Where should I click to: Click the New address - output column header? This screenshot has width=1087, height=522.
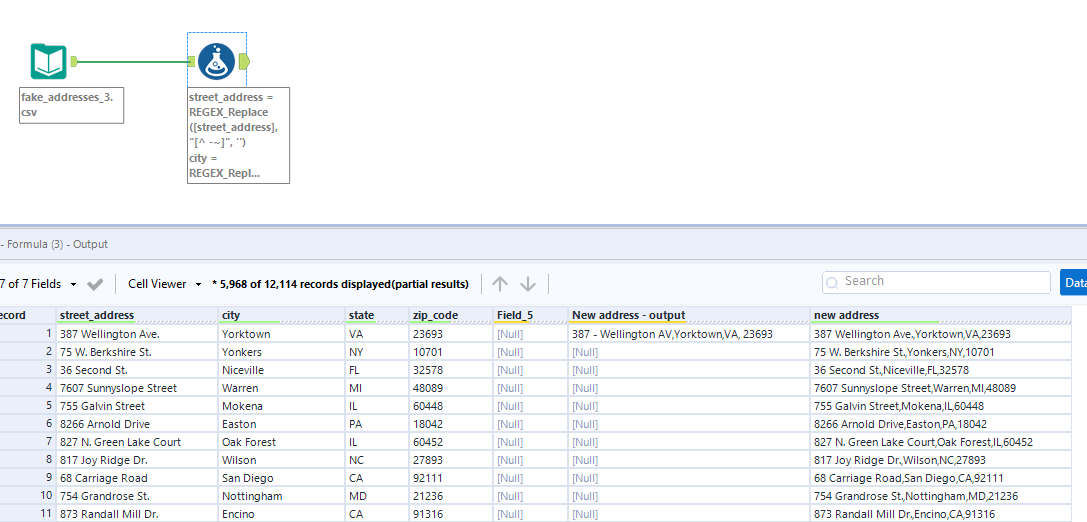pos(688,315)
